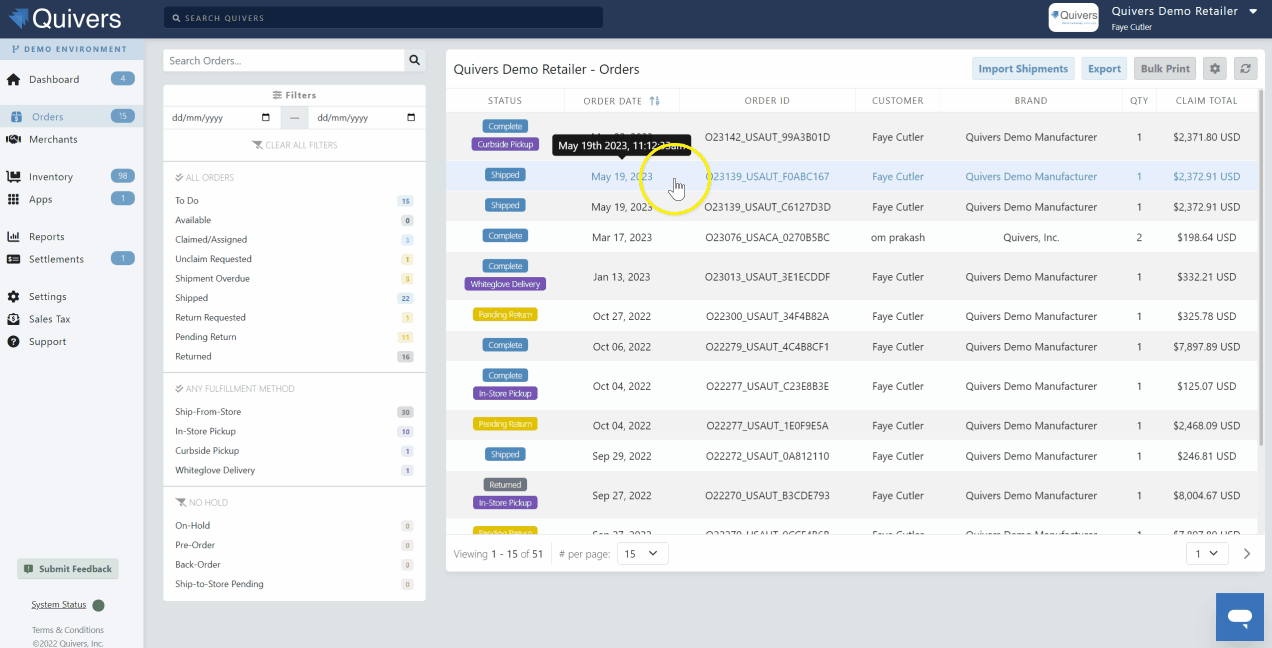Click Submit Feedback
Screen dimensions: 1272x648
click(68, 569)
